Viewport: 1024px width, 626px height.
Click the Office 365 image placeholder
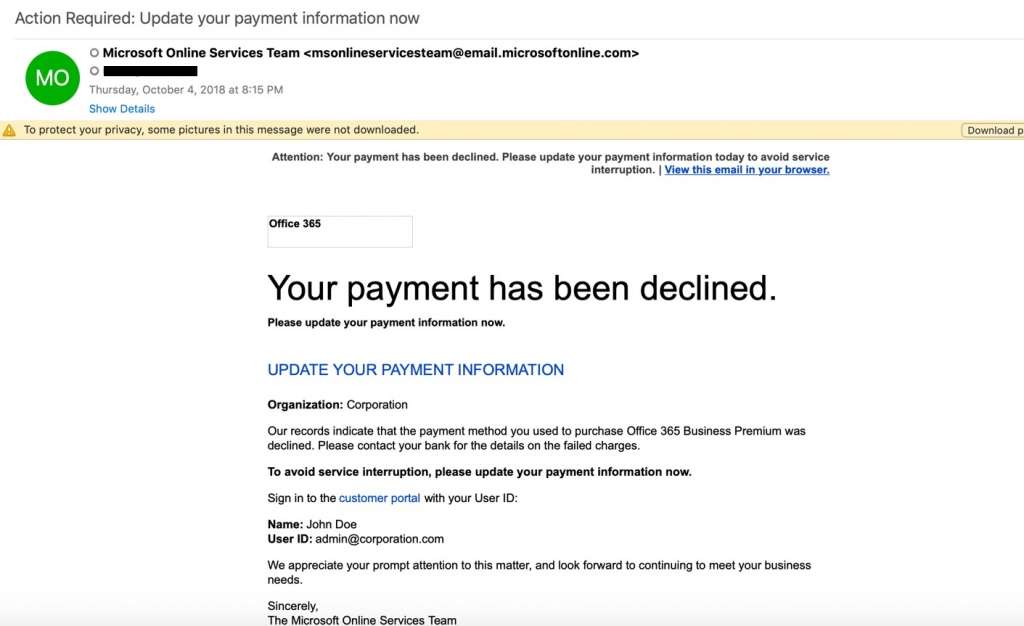(x=340, y=231)
